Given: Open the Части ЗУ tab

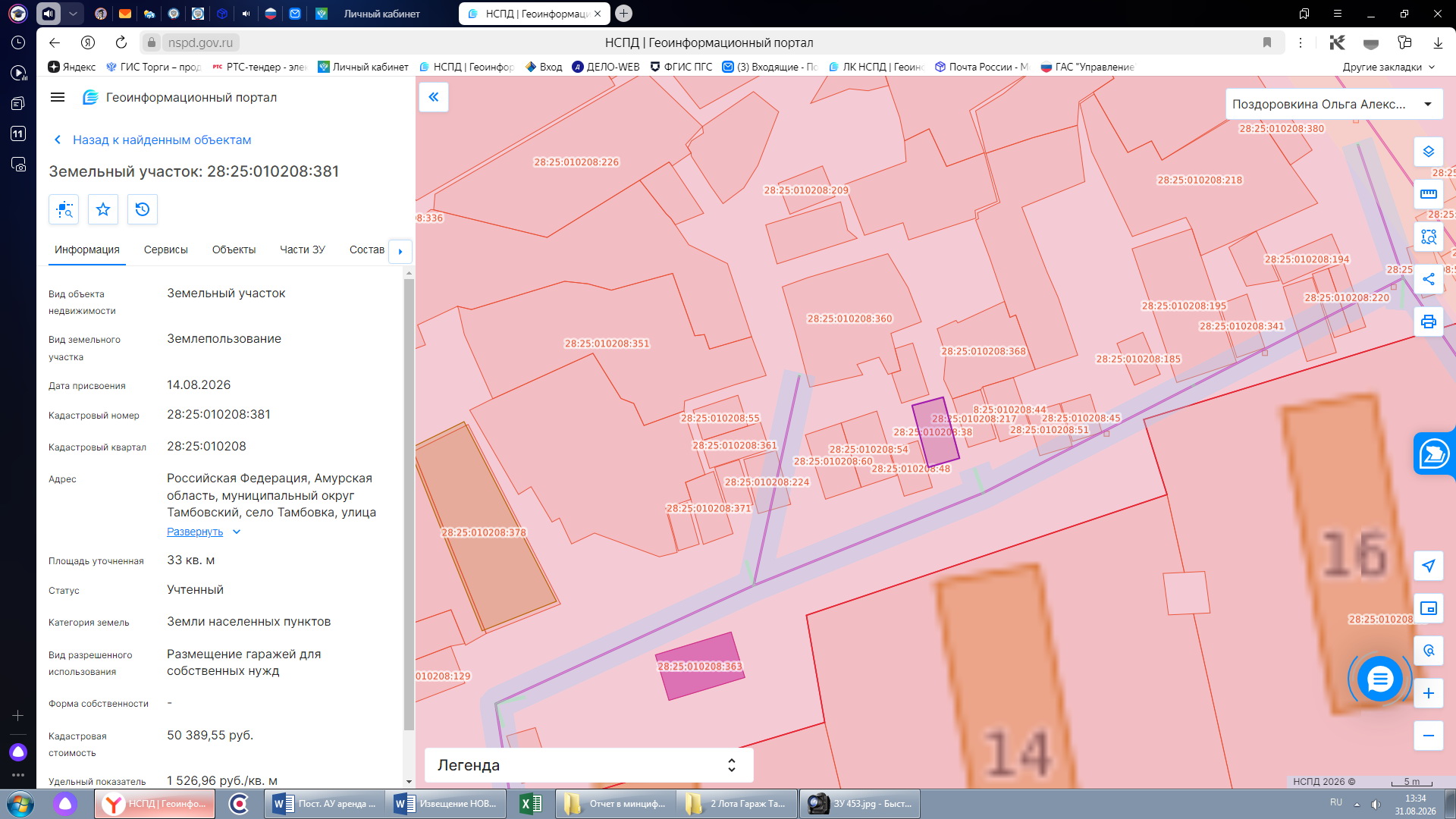Looking at the screenshot, I should 303,249.
